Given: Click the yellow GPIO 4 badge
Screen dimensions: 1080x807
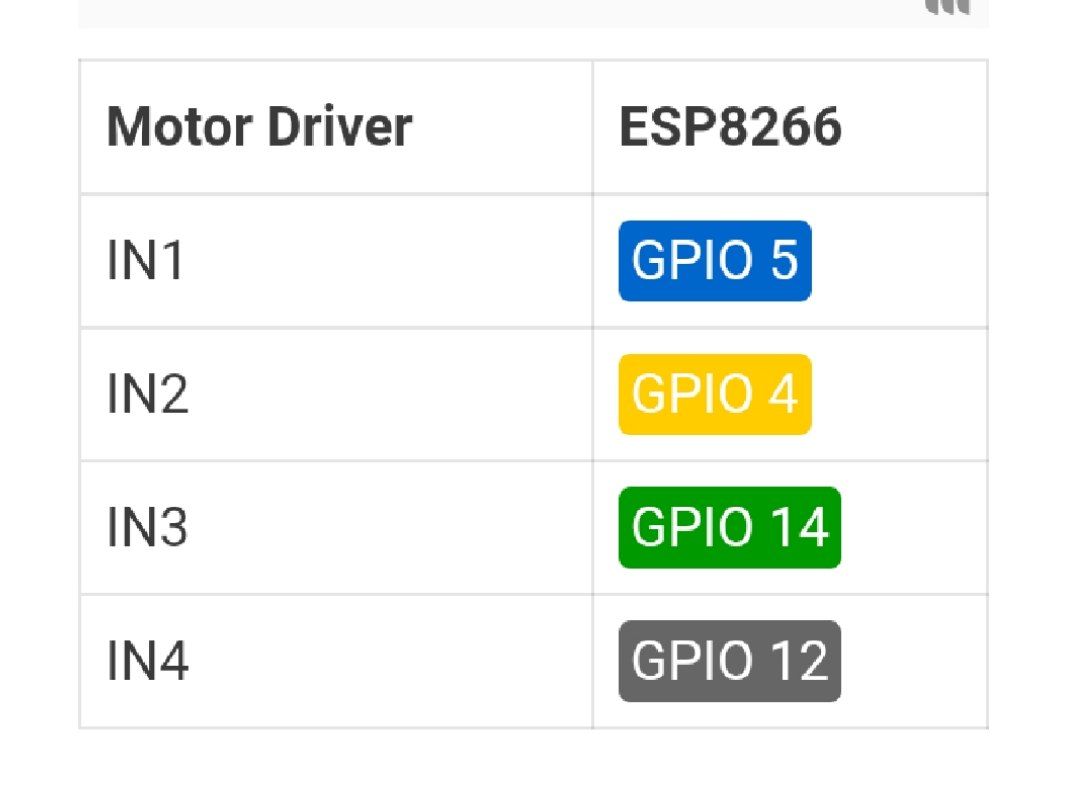Looking at the screenshot, I should point(714,394).
